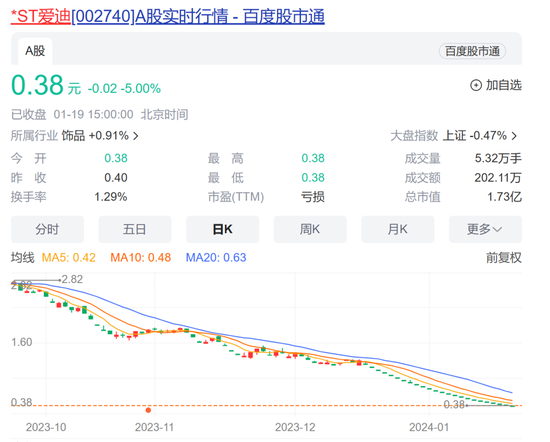Click the 0.38 low price marker near 2024-01
550x442 pixels.
click(x=454, y=405)
